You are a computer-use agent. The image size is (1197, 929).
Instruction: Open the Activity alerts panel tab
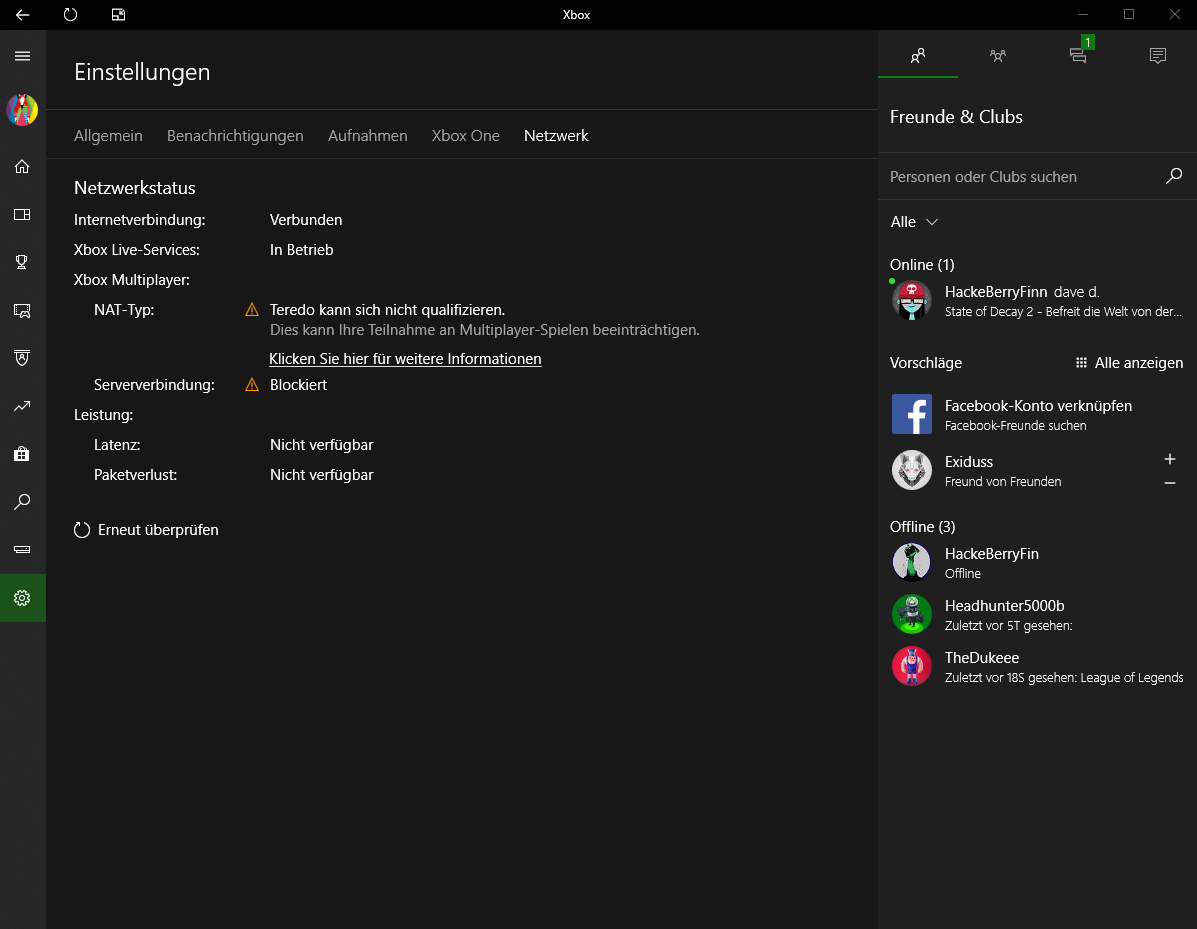[1157, 55]
